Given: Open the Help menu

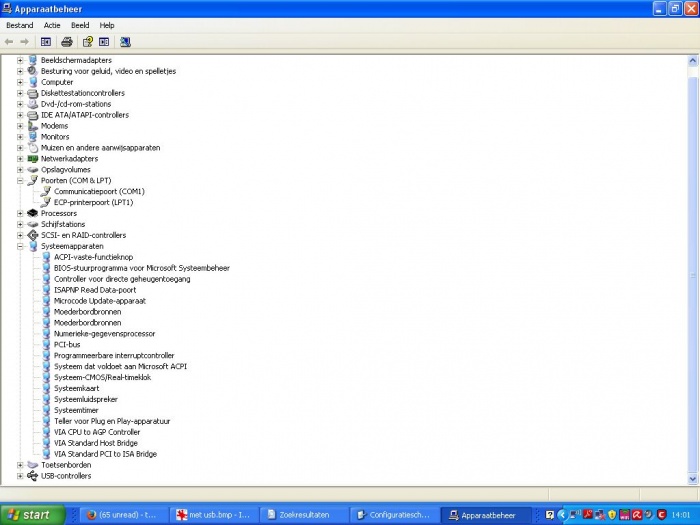Looking at the screenshot, I should coord(107,25).
